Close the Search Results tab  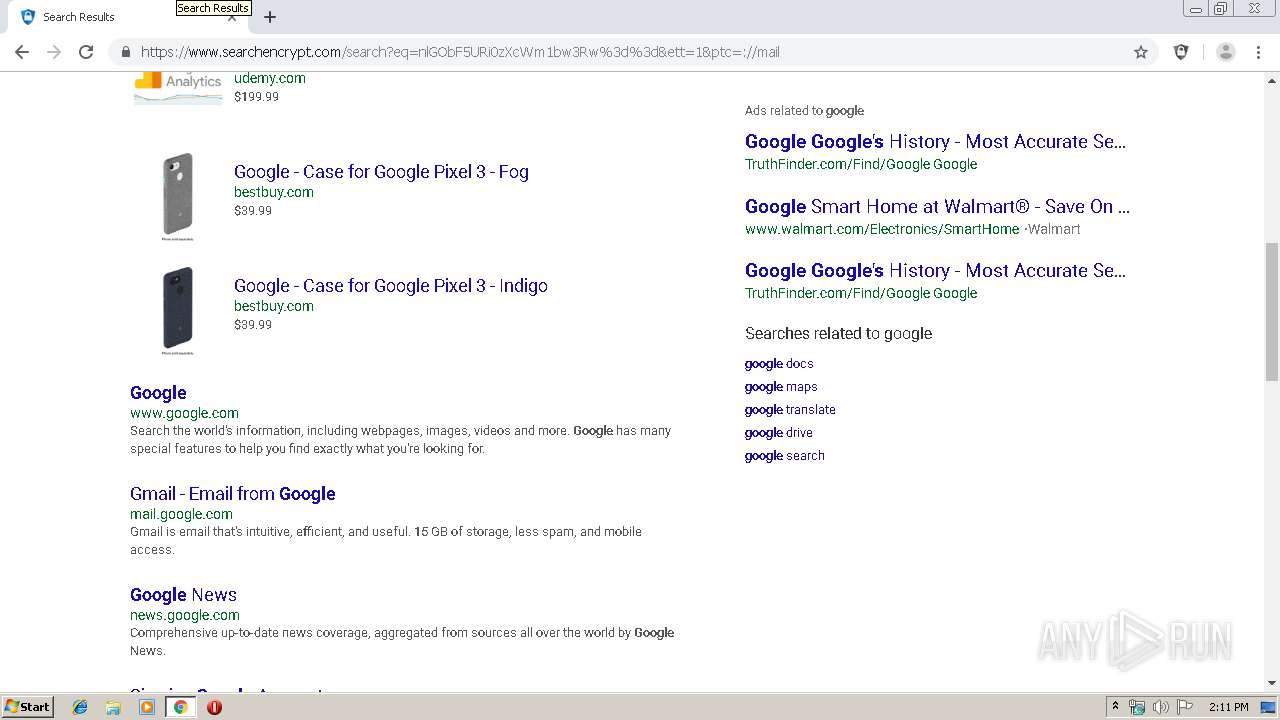click(x=232, y=17)
